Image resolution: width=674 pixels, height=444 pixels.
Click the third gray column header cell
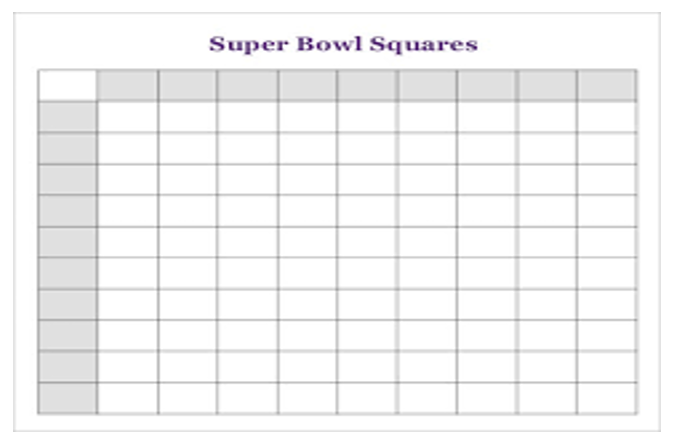pyautogui.click(x=248, y=86)
